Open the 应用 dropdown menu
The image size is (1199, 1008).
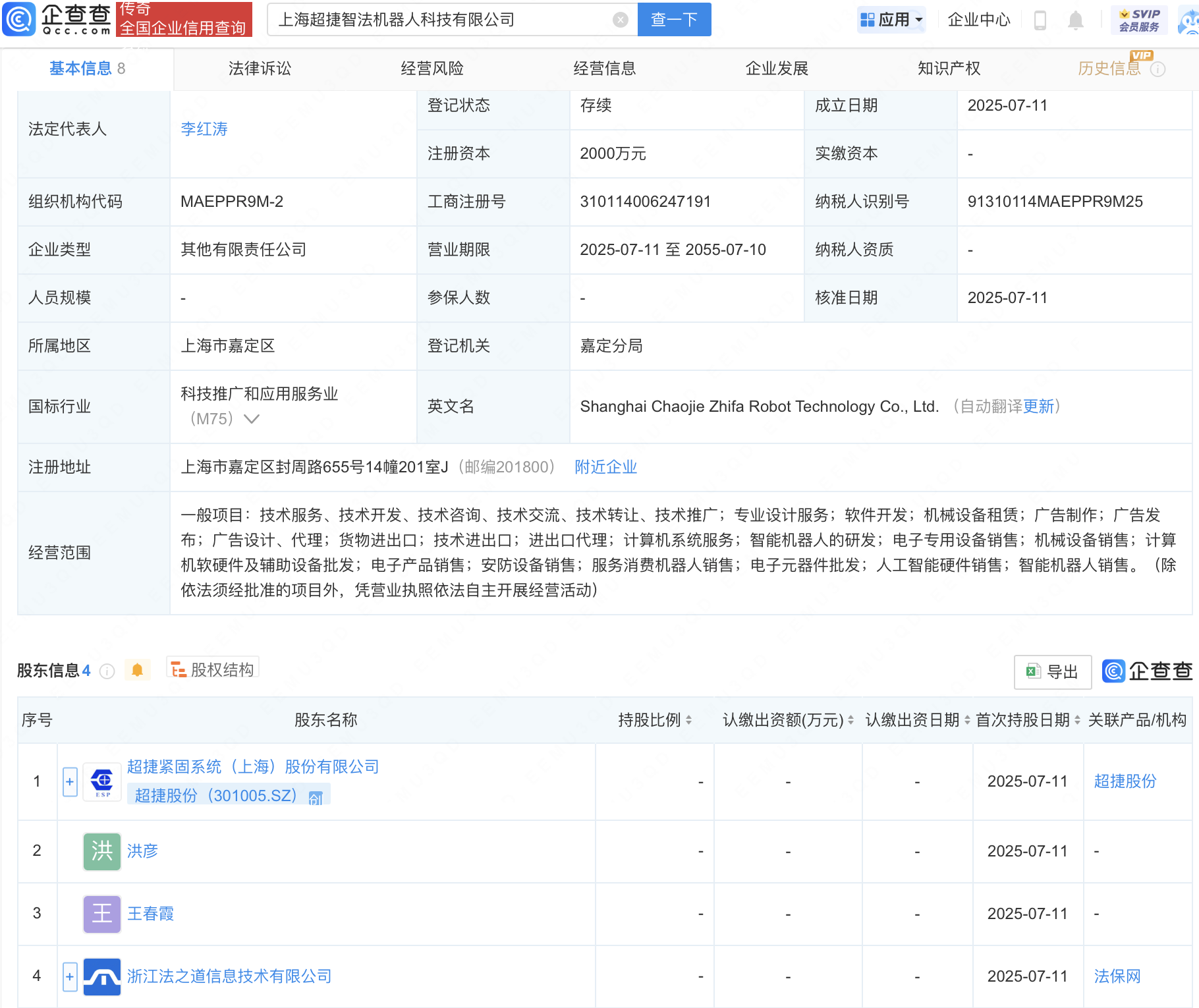coord(892,20)
